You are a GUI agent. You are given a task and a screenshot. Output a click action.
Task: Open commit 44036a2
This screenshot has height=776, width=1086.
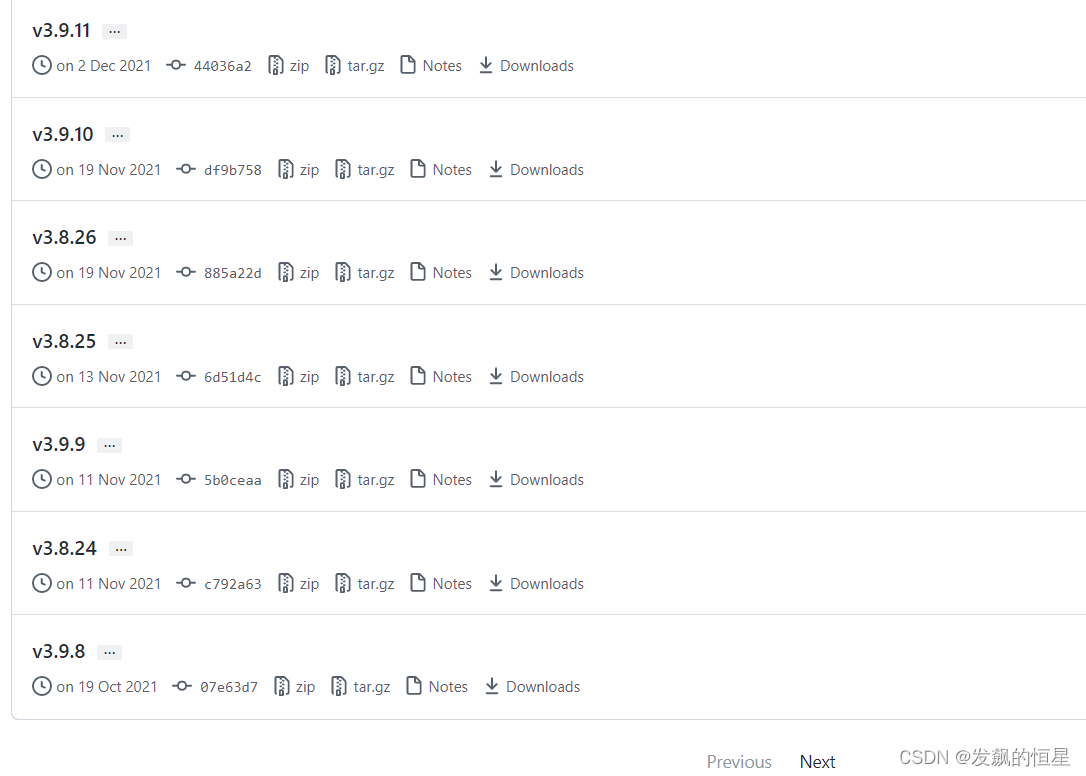point(222,66)
